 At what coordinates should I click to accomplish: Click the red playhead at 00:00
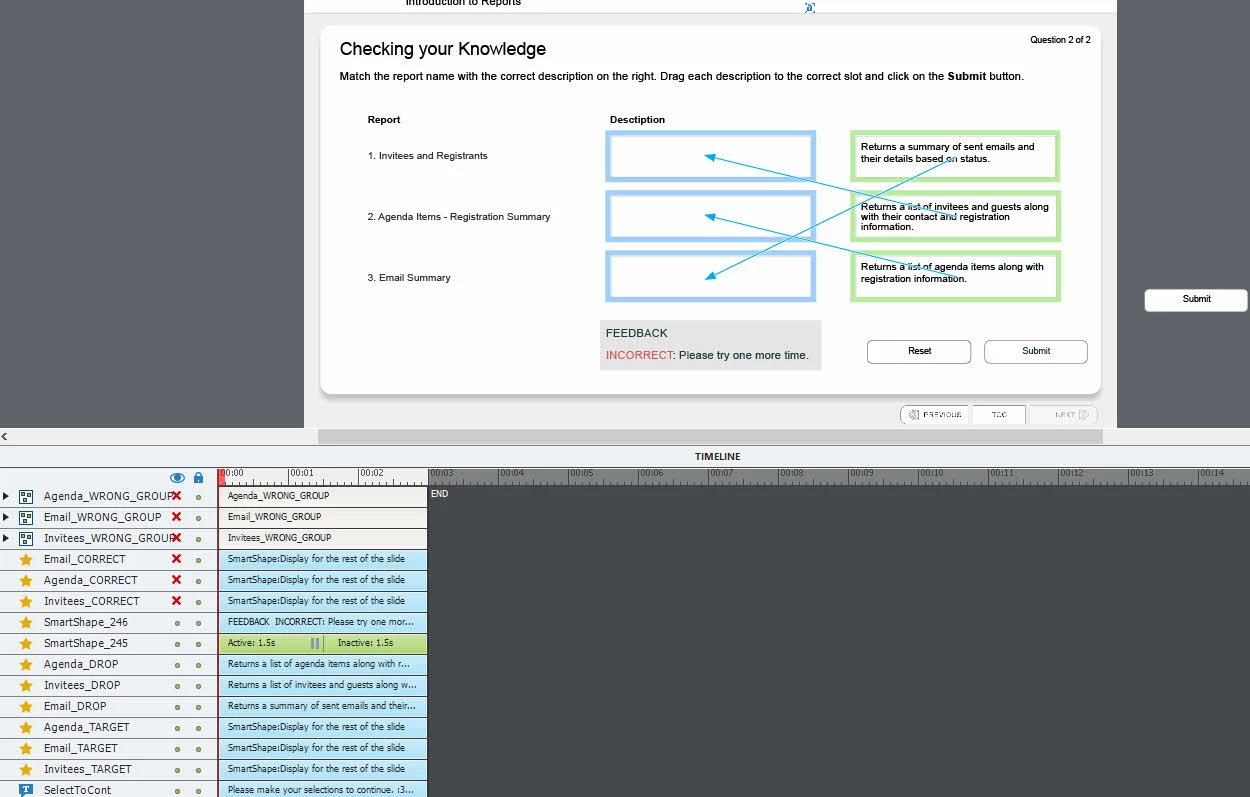tap(222, 477)
